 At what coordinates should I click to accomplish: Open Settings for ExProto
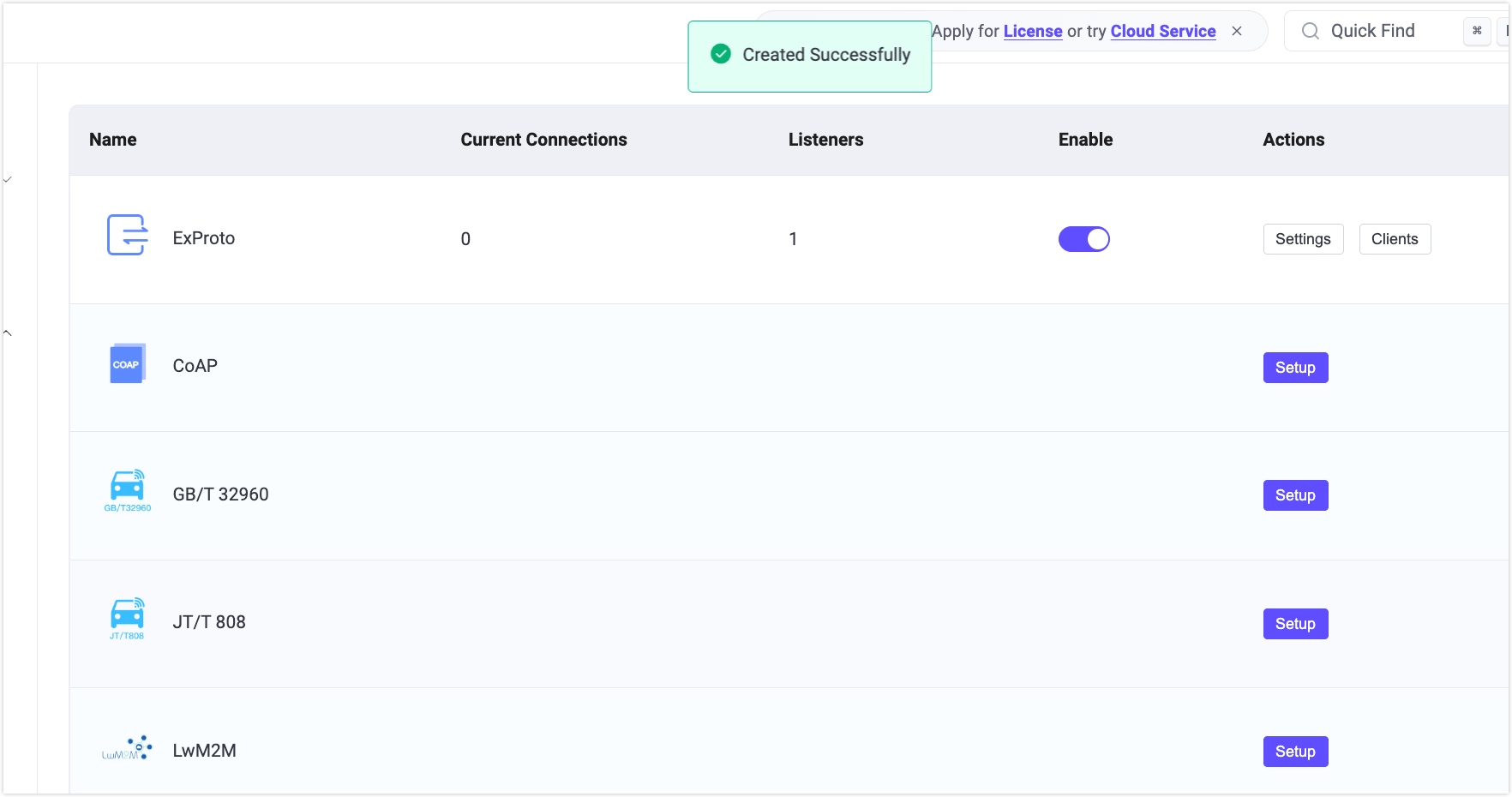tap(1303, 239)
